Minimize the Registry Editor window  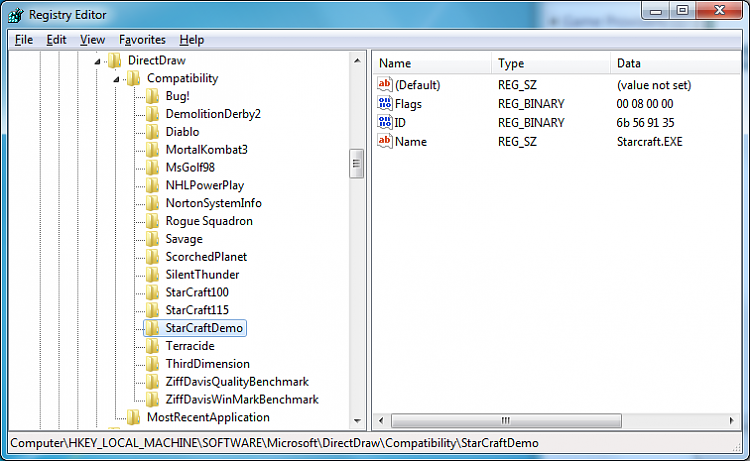(656, 11)
